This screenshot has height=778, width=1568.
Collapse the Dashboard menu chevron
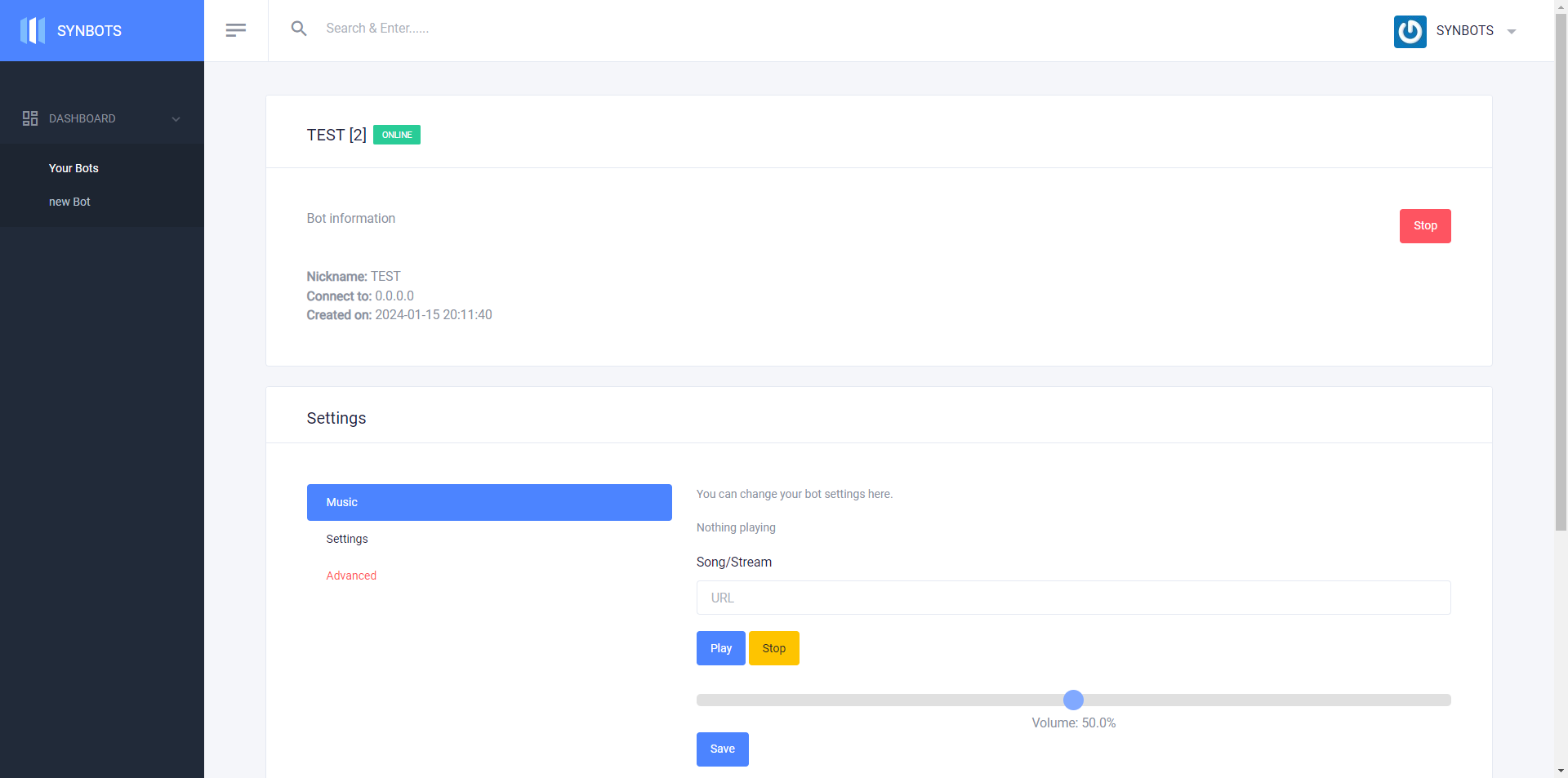(x=176, y=119)
